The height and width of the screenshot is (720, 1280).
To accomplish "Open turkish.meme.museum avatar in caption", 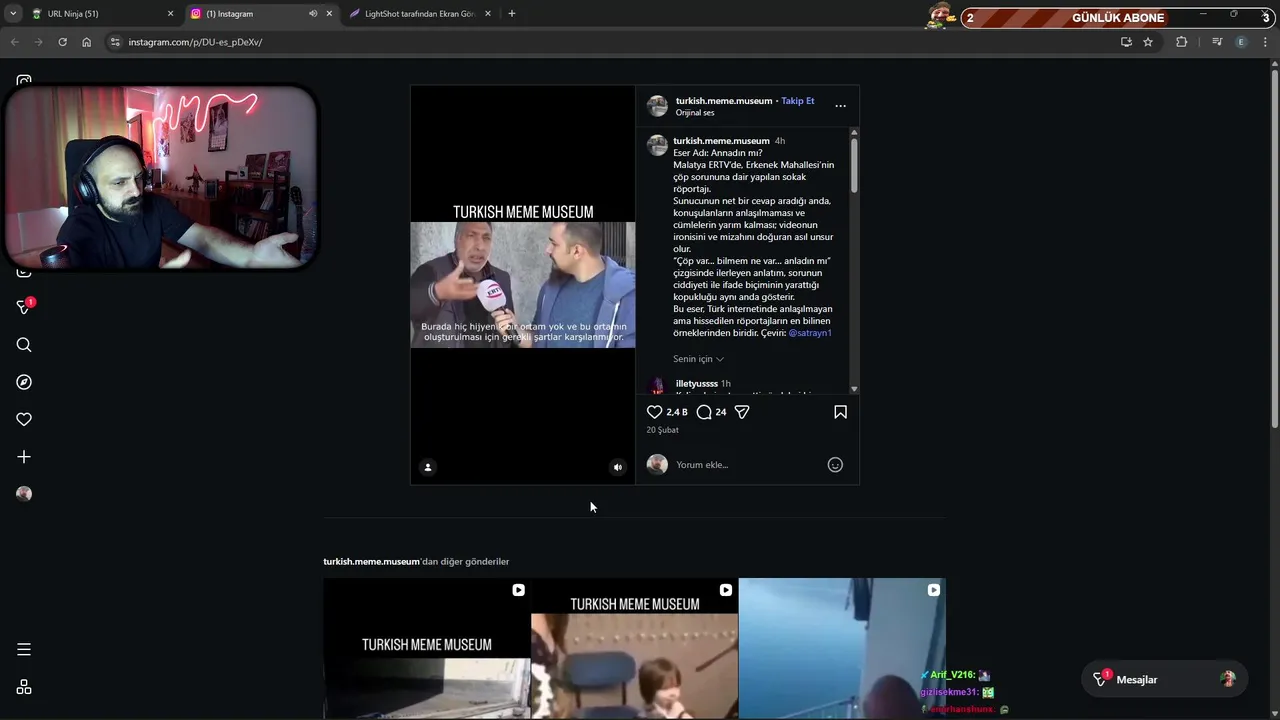I will point(657,146).
